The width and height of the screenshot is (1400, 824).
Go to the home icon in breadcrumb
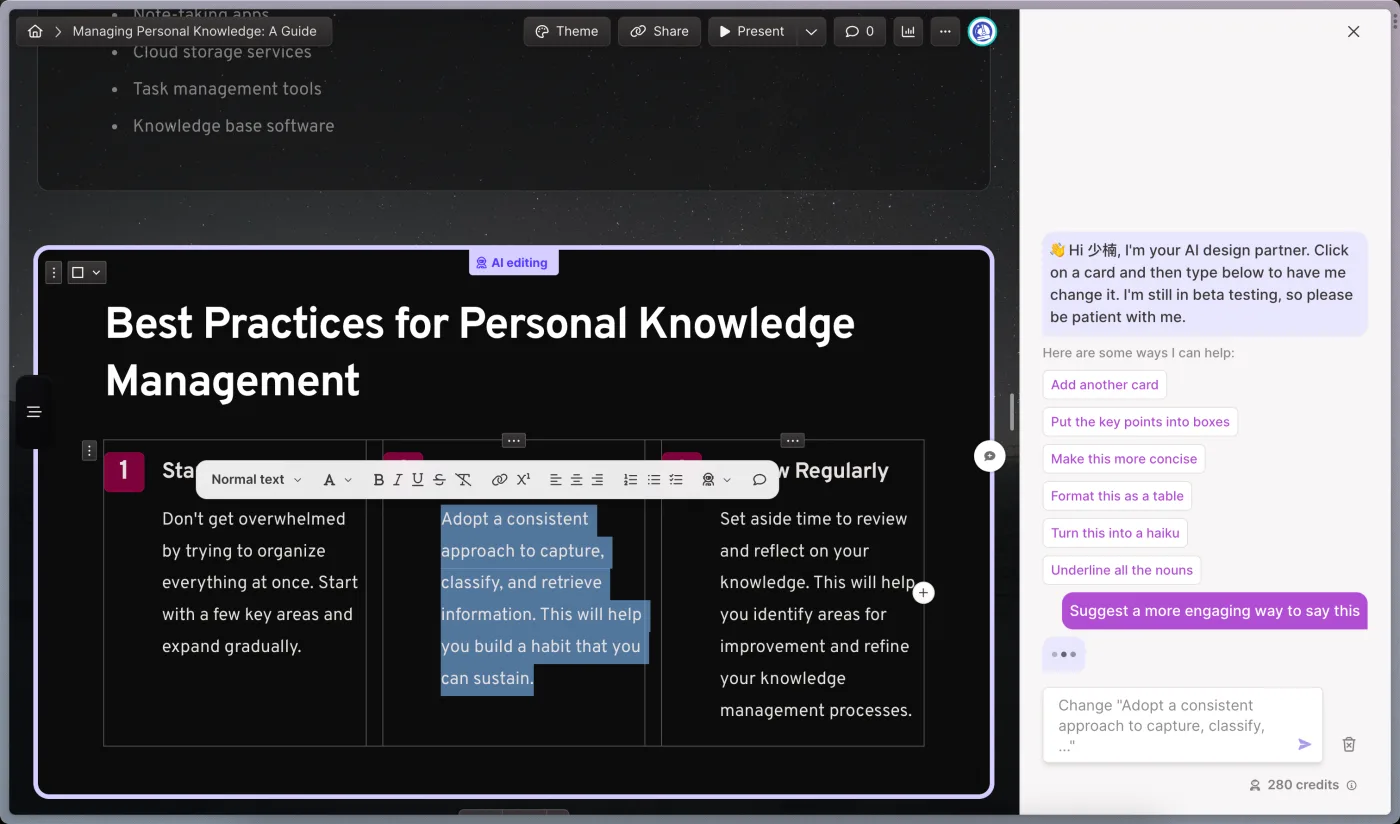(35, 31)
